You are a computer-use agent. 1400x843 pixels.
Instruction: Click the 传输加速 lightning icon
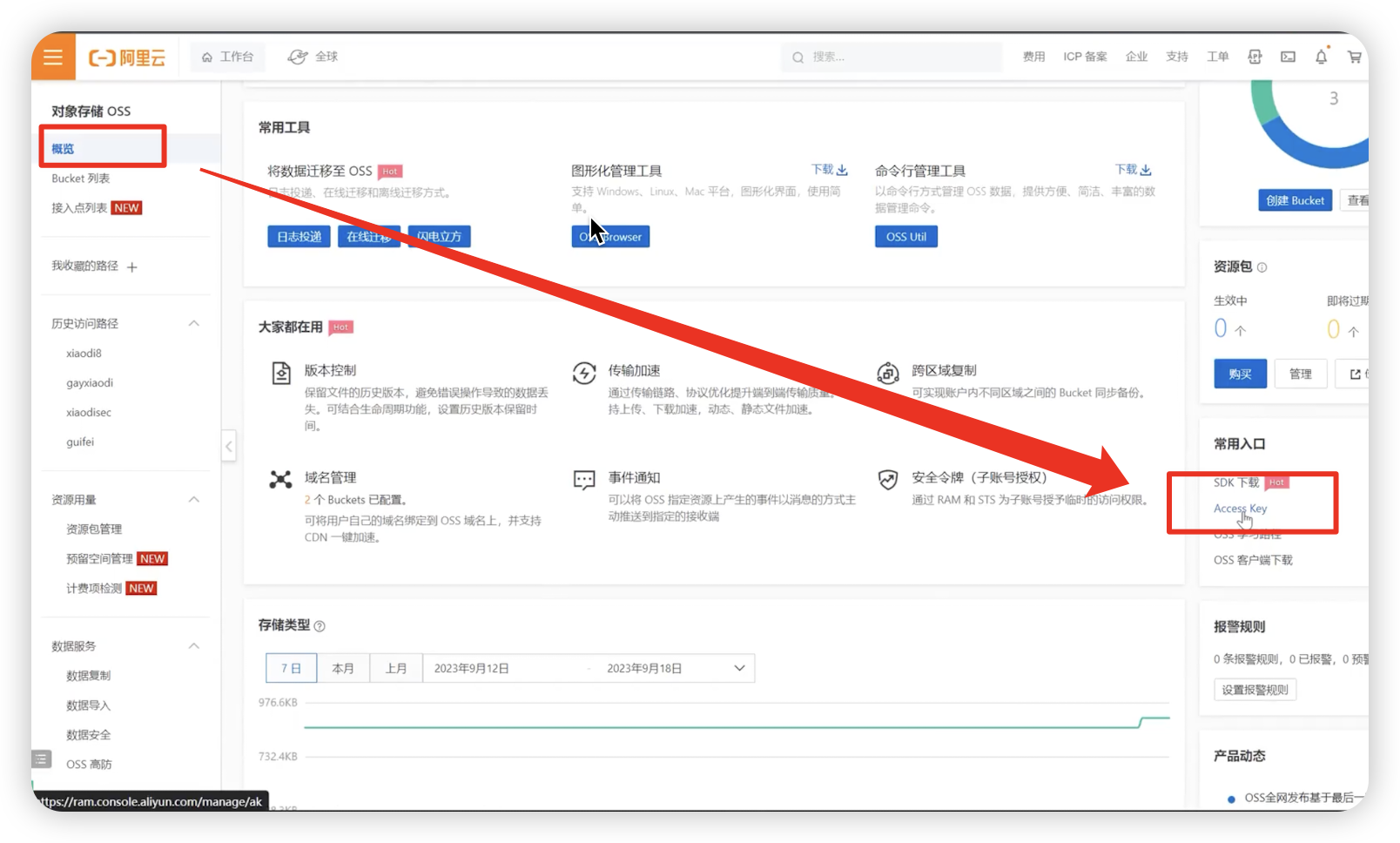584,374
